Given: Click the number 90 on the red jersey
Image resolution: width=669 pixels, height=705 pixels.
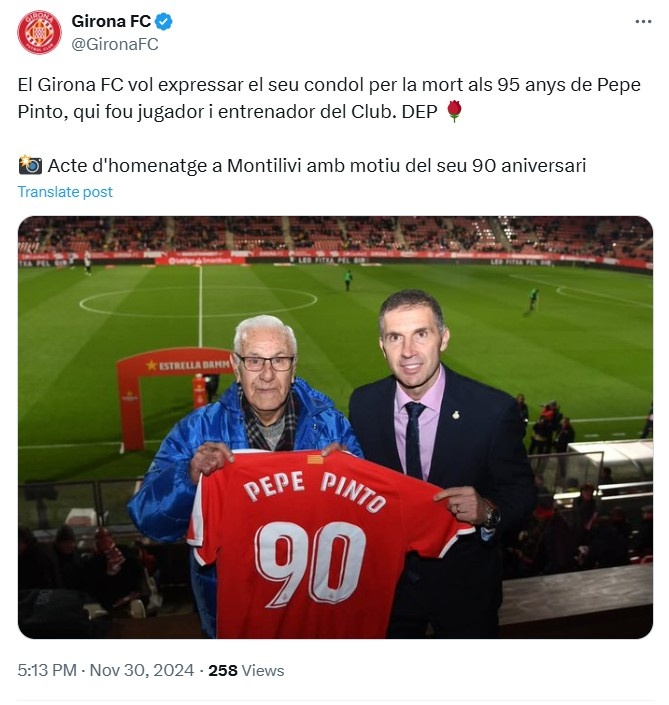Looking at the screenshot, I should [x=310, y=565].
